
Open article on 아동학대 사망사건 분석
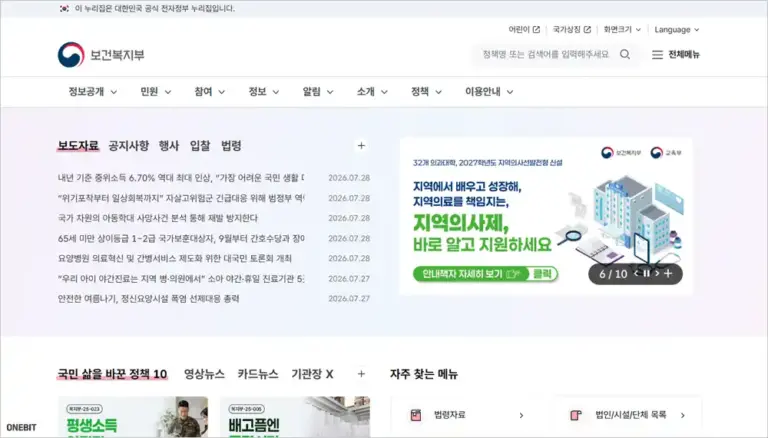(158, 218)
